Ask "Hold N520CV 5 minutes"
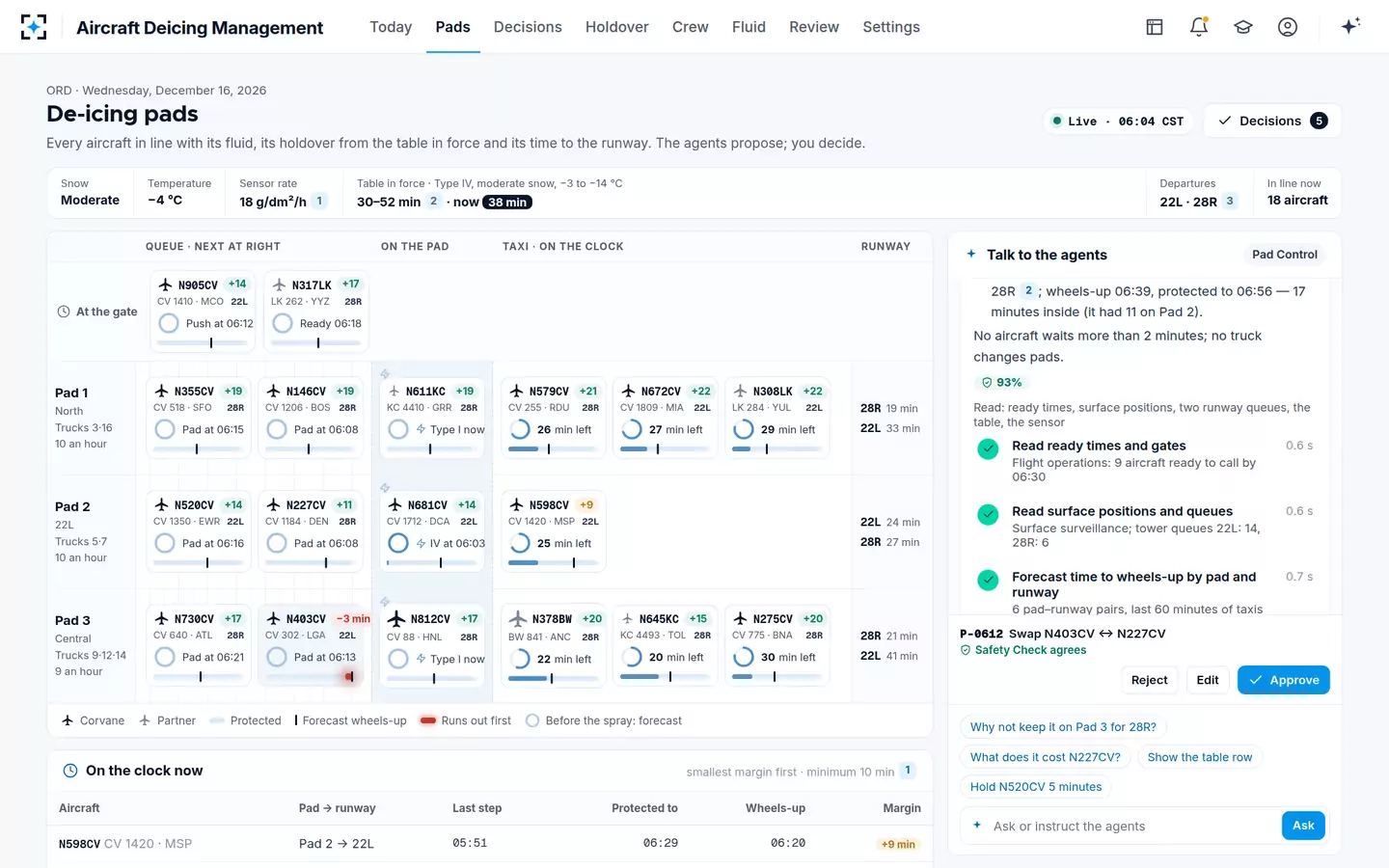Viewport: 1389px width, 868px height. (1036, 787)
